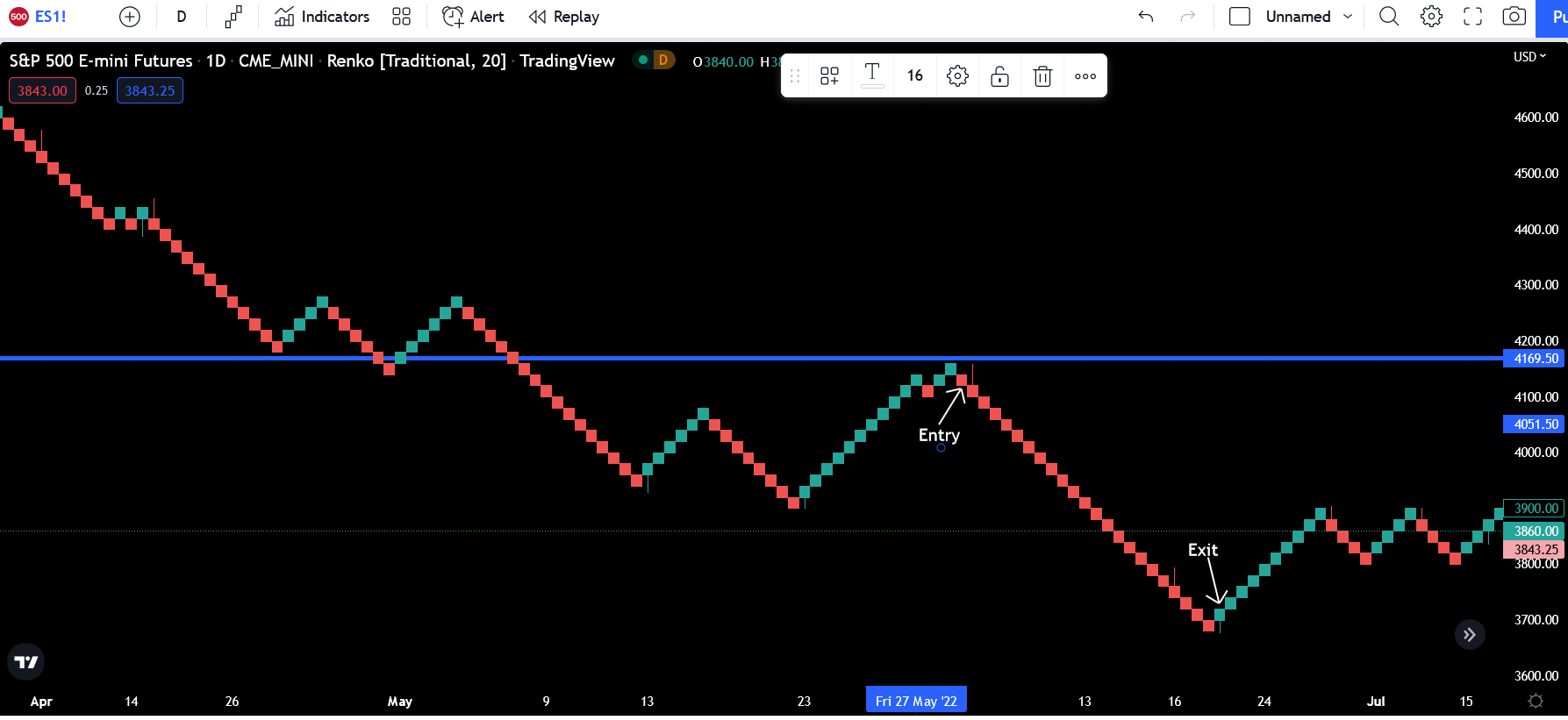Click the text color T swatch

point(872,75)
